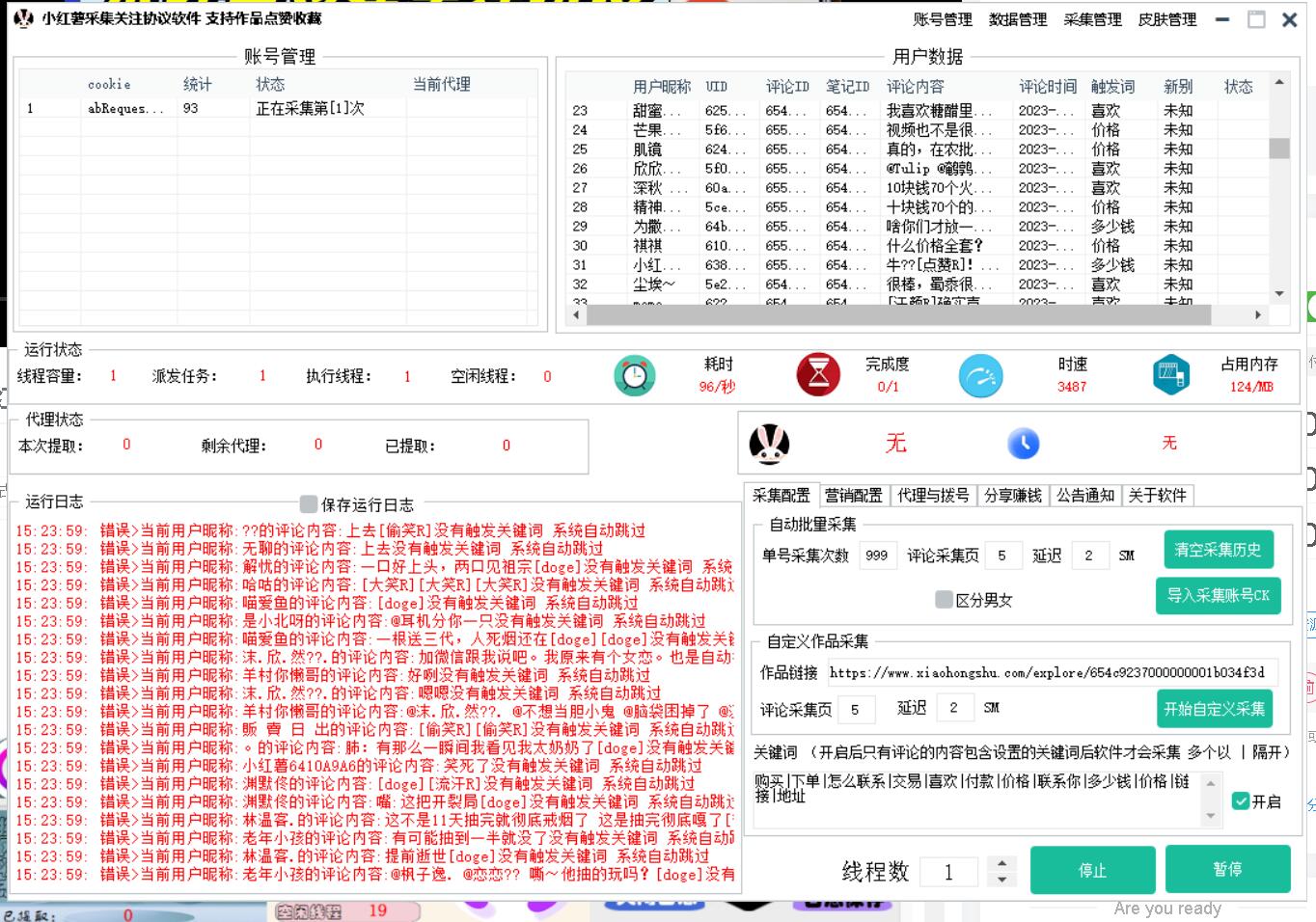Screen dimensions: 1316x922
Task: Click the rabbit avatar icon
Action: [769, 444]
